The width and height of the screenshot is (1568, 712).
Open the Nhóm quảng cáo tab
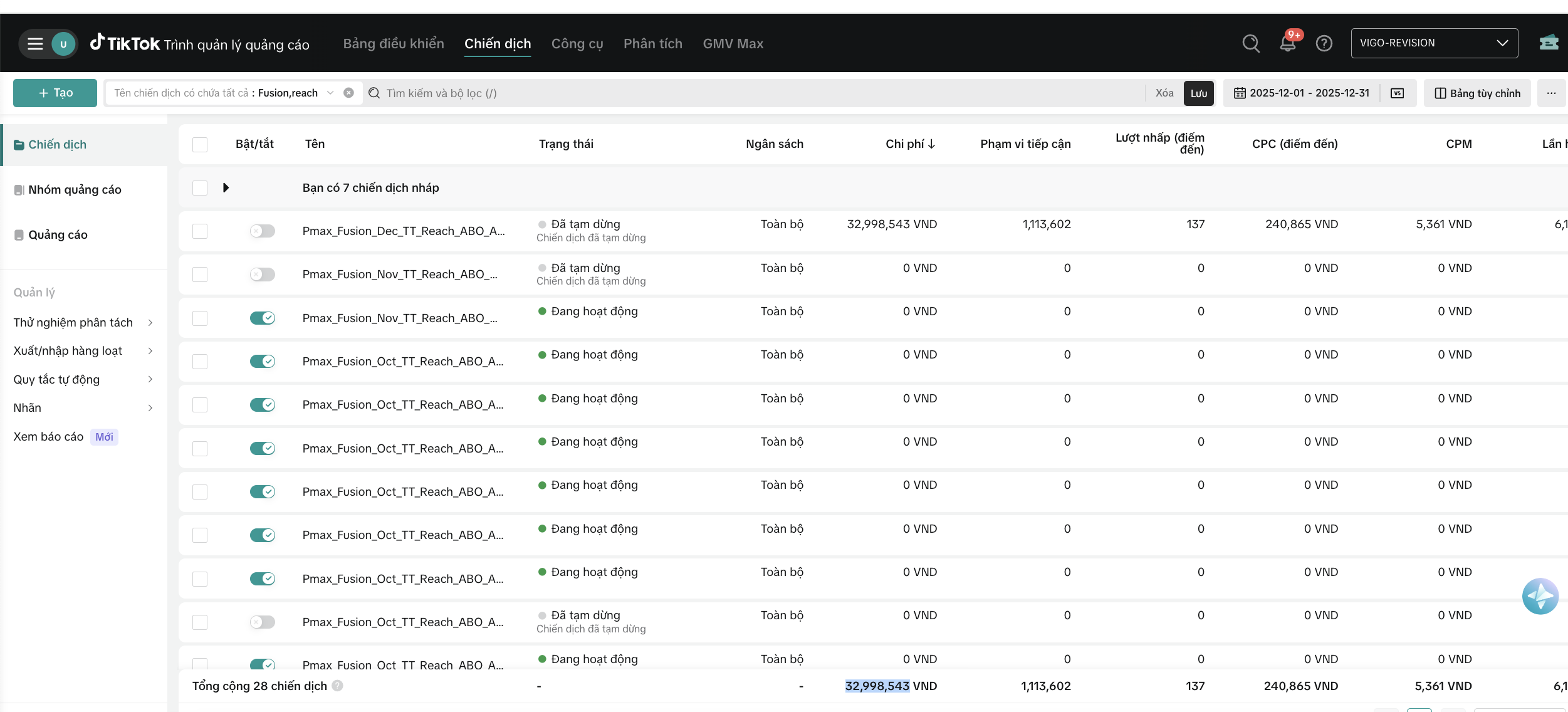[75, 190]
